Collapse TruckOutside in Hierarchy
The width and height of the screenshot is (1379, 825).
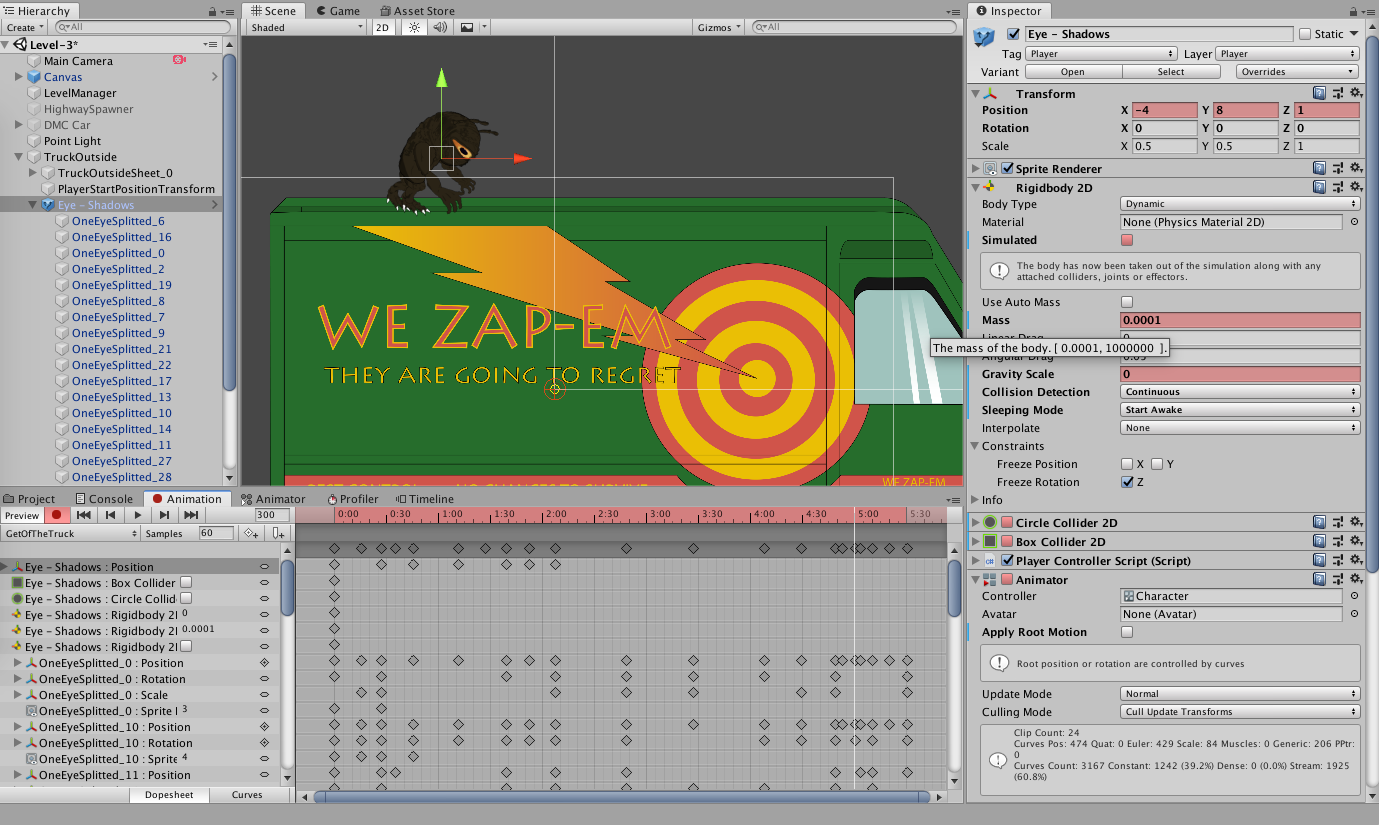(x=19, y=157)
